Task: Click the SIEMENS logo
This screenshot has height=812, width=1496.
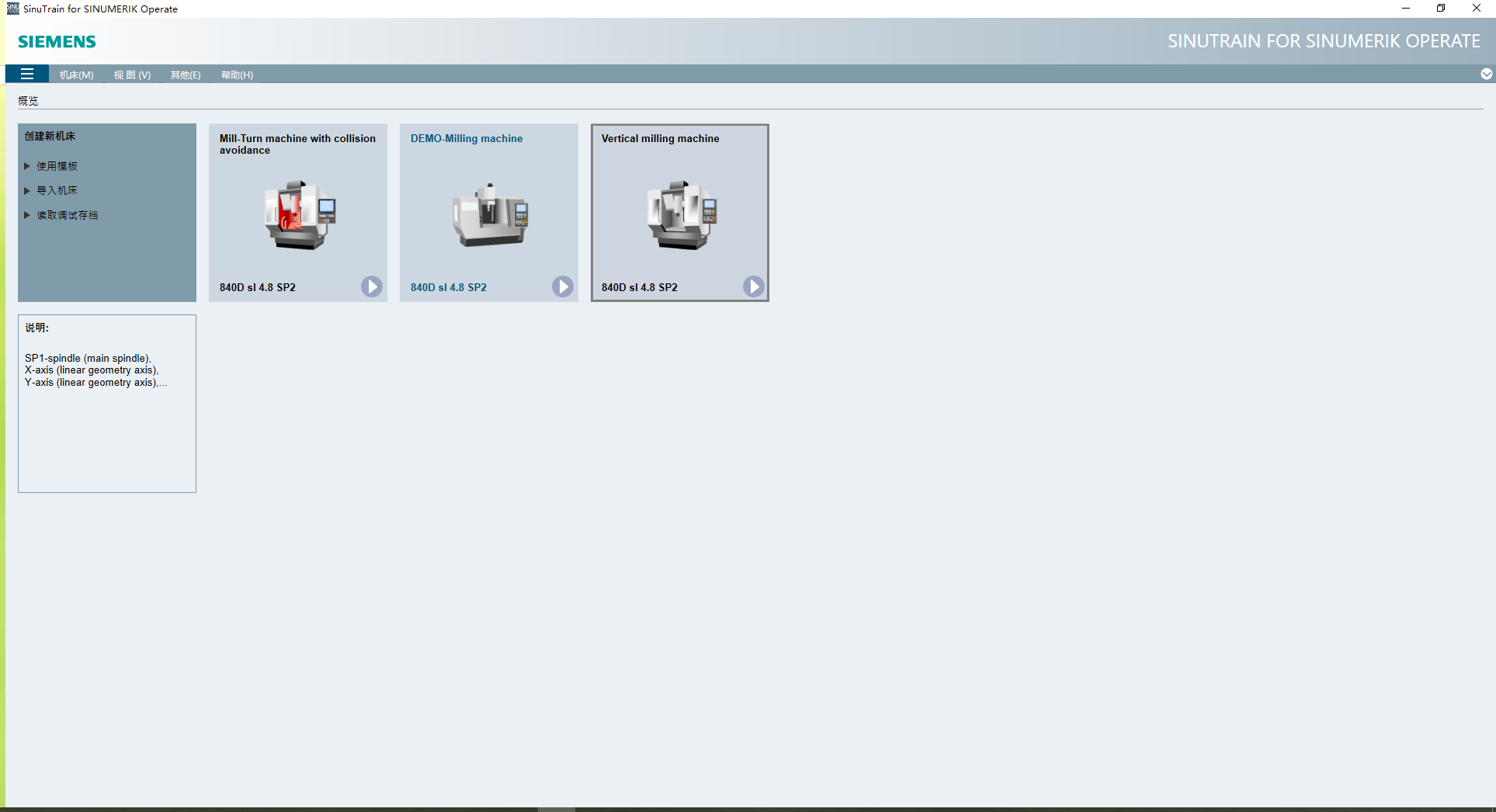Action: point(57,42)
